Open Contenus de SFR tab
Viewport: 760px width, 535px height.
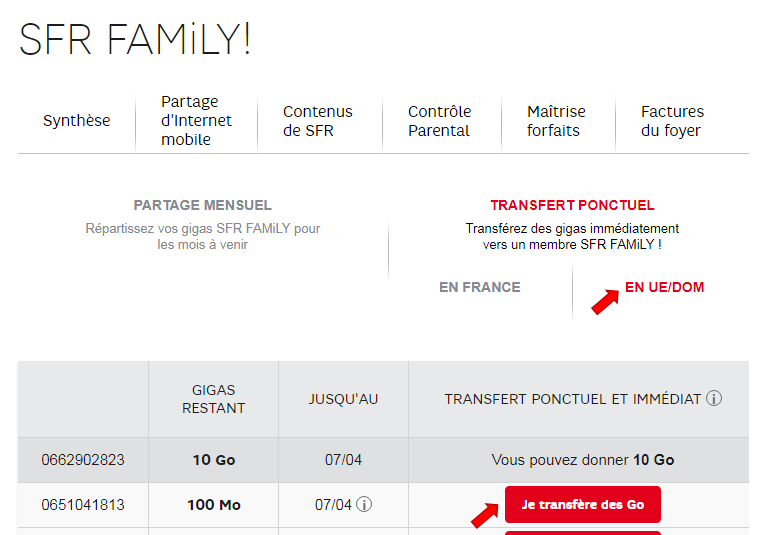pos(317,121)
